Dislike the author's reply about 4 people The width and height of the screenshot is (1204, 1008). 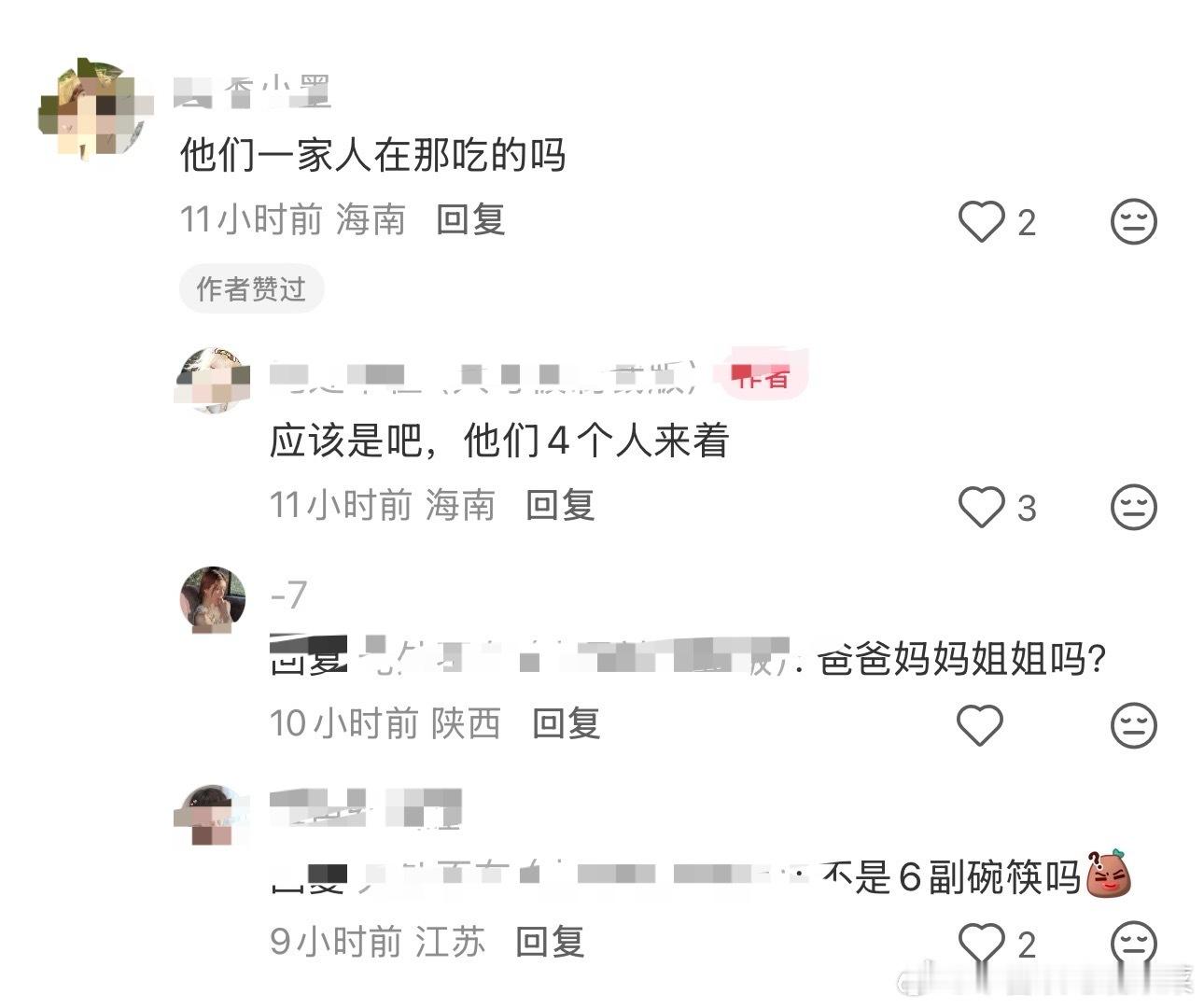(1134, 508)
